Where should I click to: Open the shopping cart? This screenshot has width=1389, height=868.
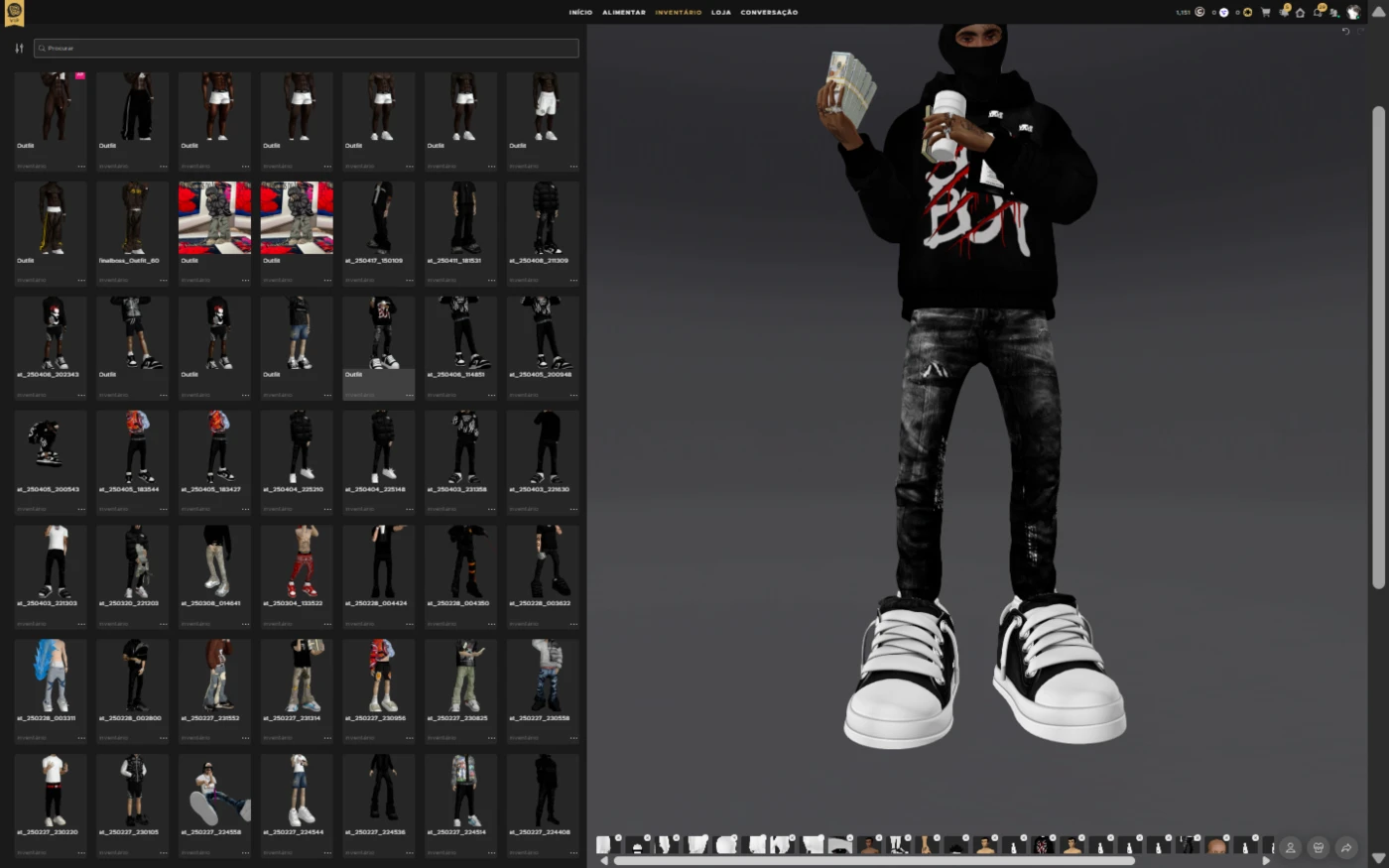(1266, 12)
